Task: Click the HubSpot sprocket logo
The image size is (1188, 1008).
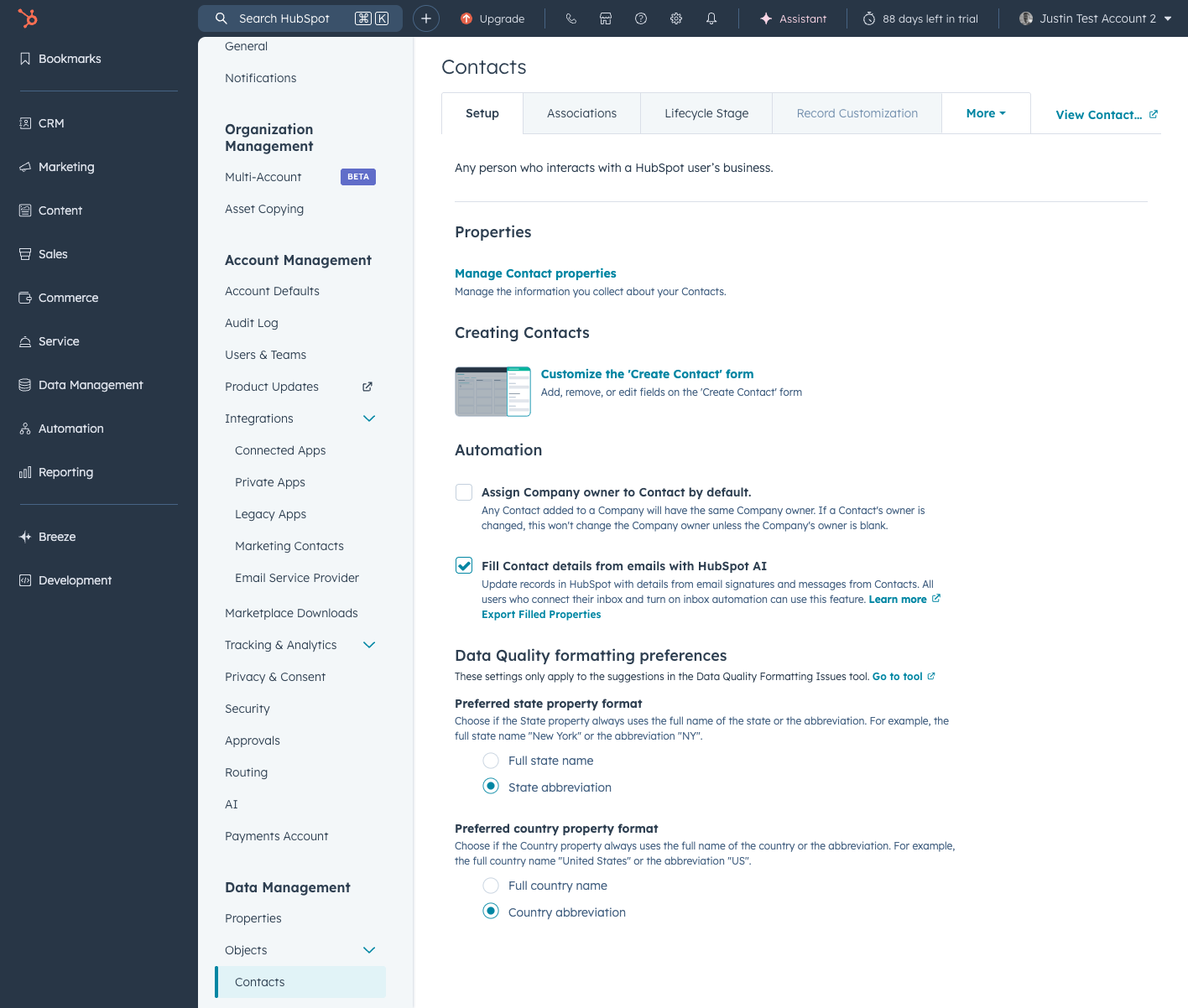Action: [x=28, y=18]
